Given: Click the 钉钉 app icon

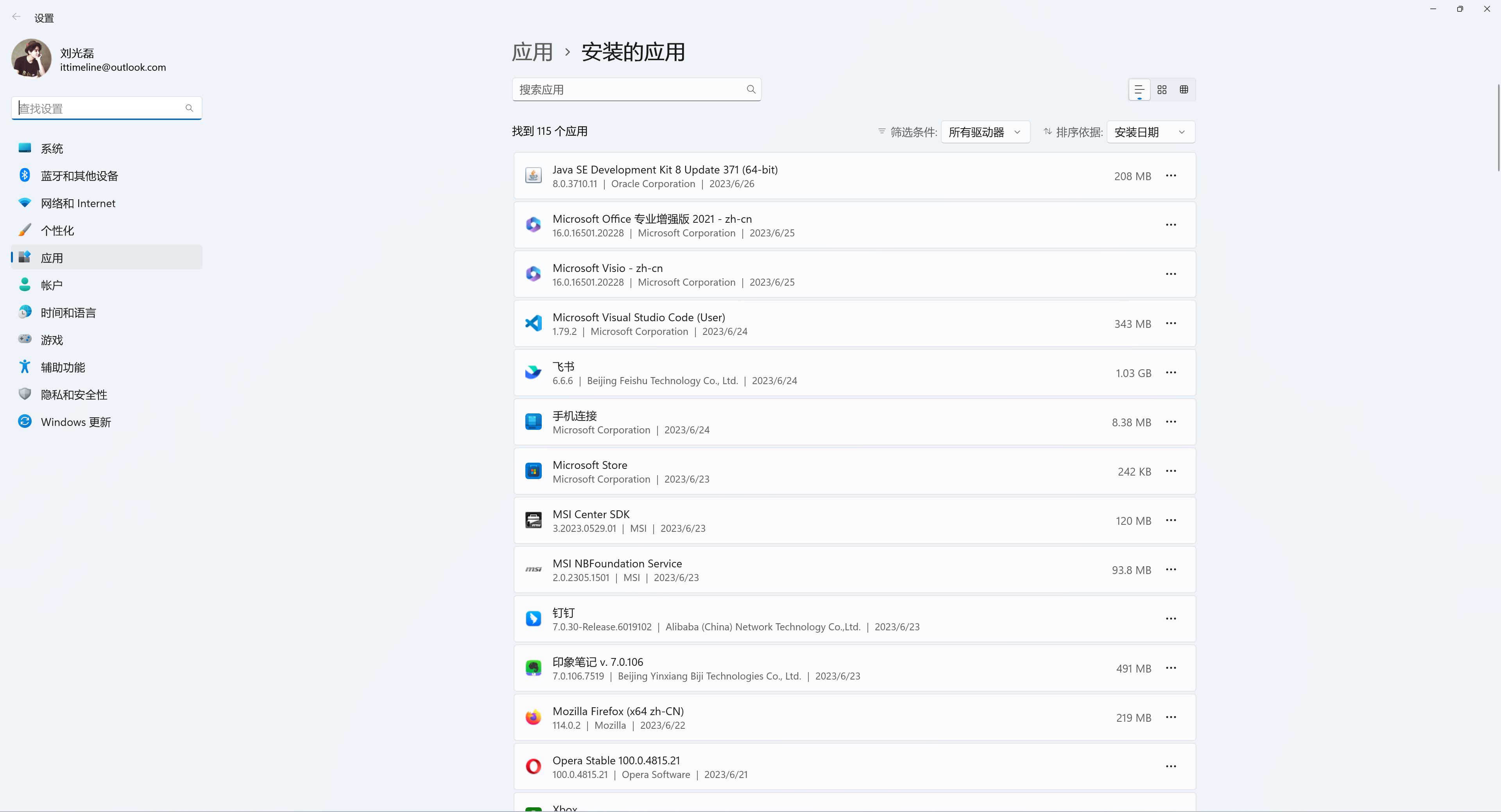Looking at the screenshot, I should click(x=533, y=619).
